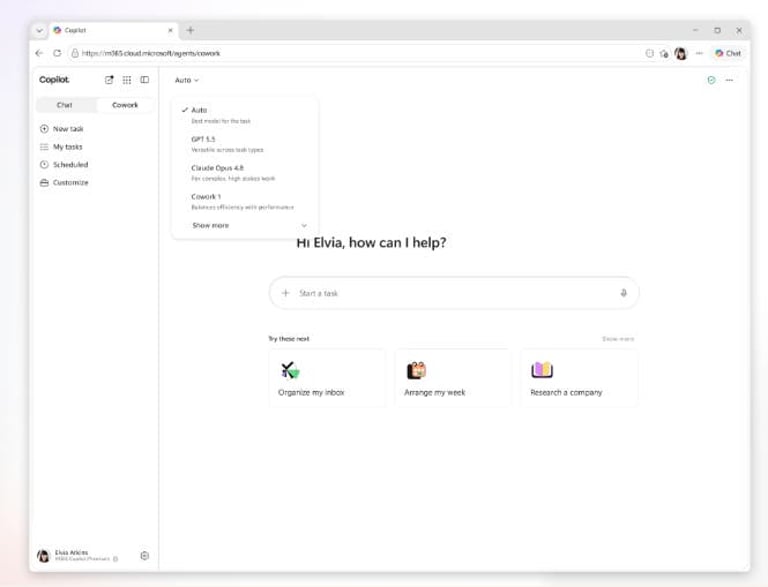Switch to the Cowork tab
The image size is (768, 587).
click(125, 105)
